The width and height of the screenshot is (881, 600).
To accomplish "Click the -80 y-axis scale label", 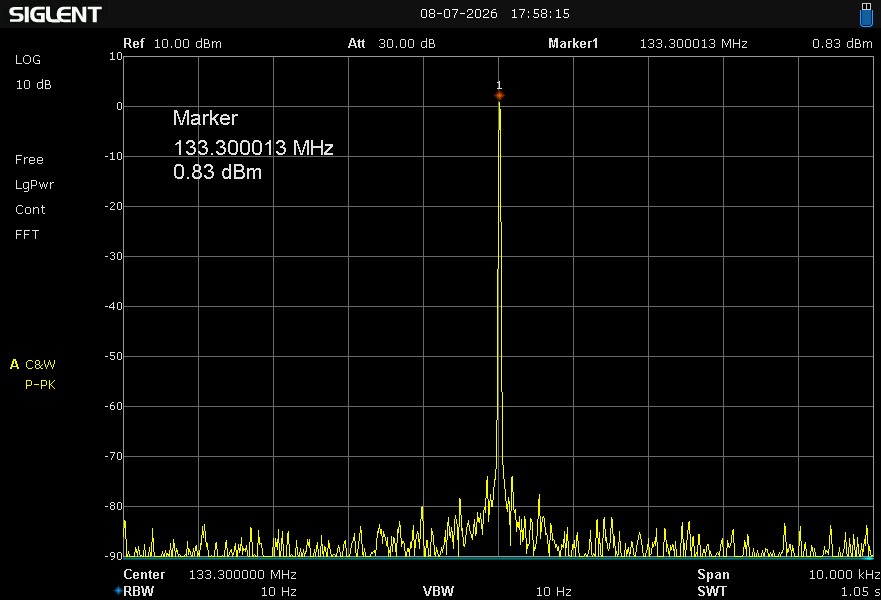I will pos(113,506).
